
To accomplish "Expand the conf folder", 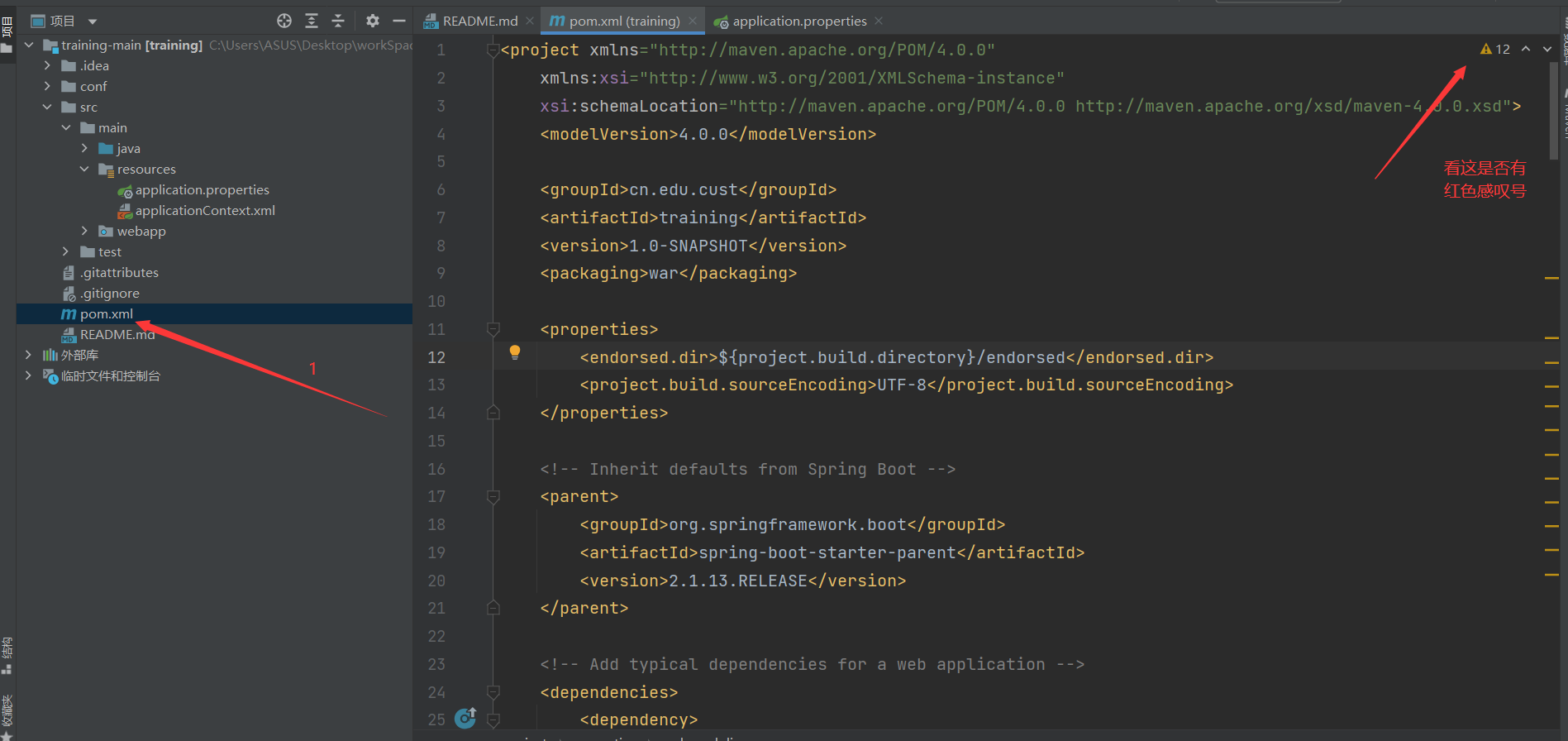I will point(47,86).
